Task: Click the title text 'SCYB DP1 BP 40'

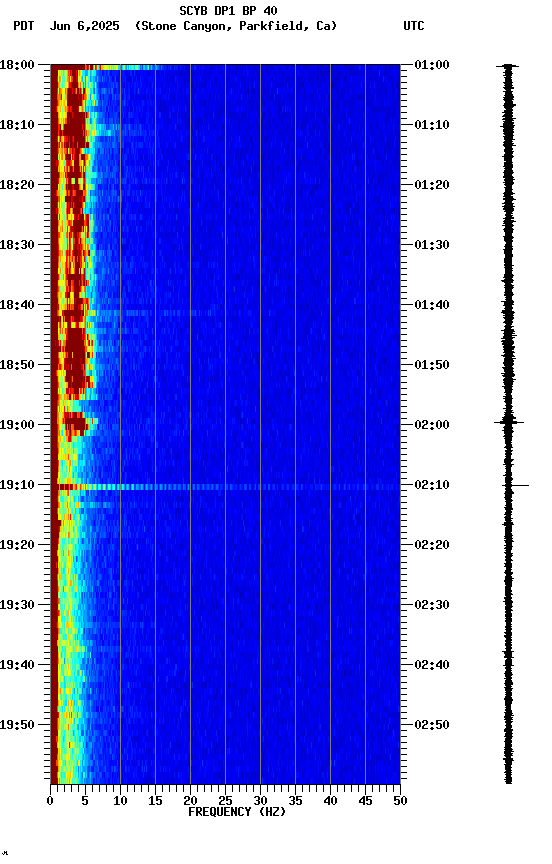Action: (x=228, y=11)
